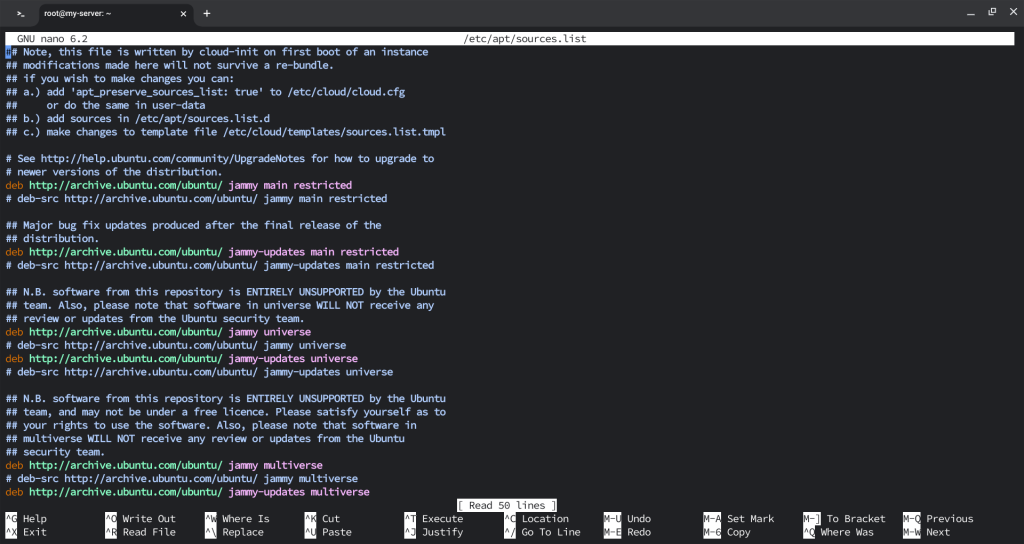The height and width of the screenshot is (544, 1024).
Task: Click the ^G Help shortcut label
Action: [26, 519]
